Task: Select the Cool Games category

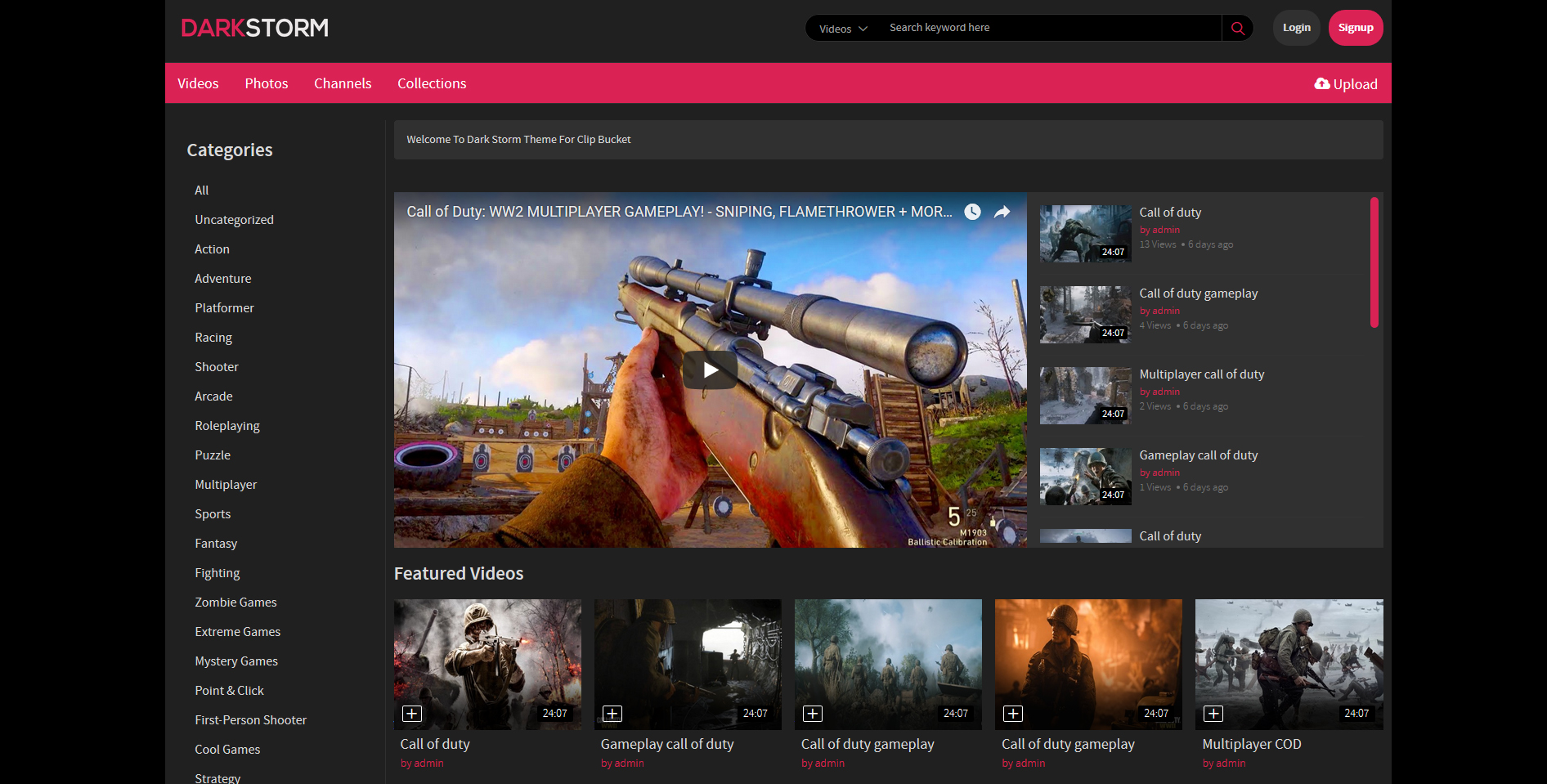Action: 227,750
